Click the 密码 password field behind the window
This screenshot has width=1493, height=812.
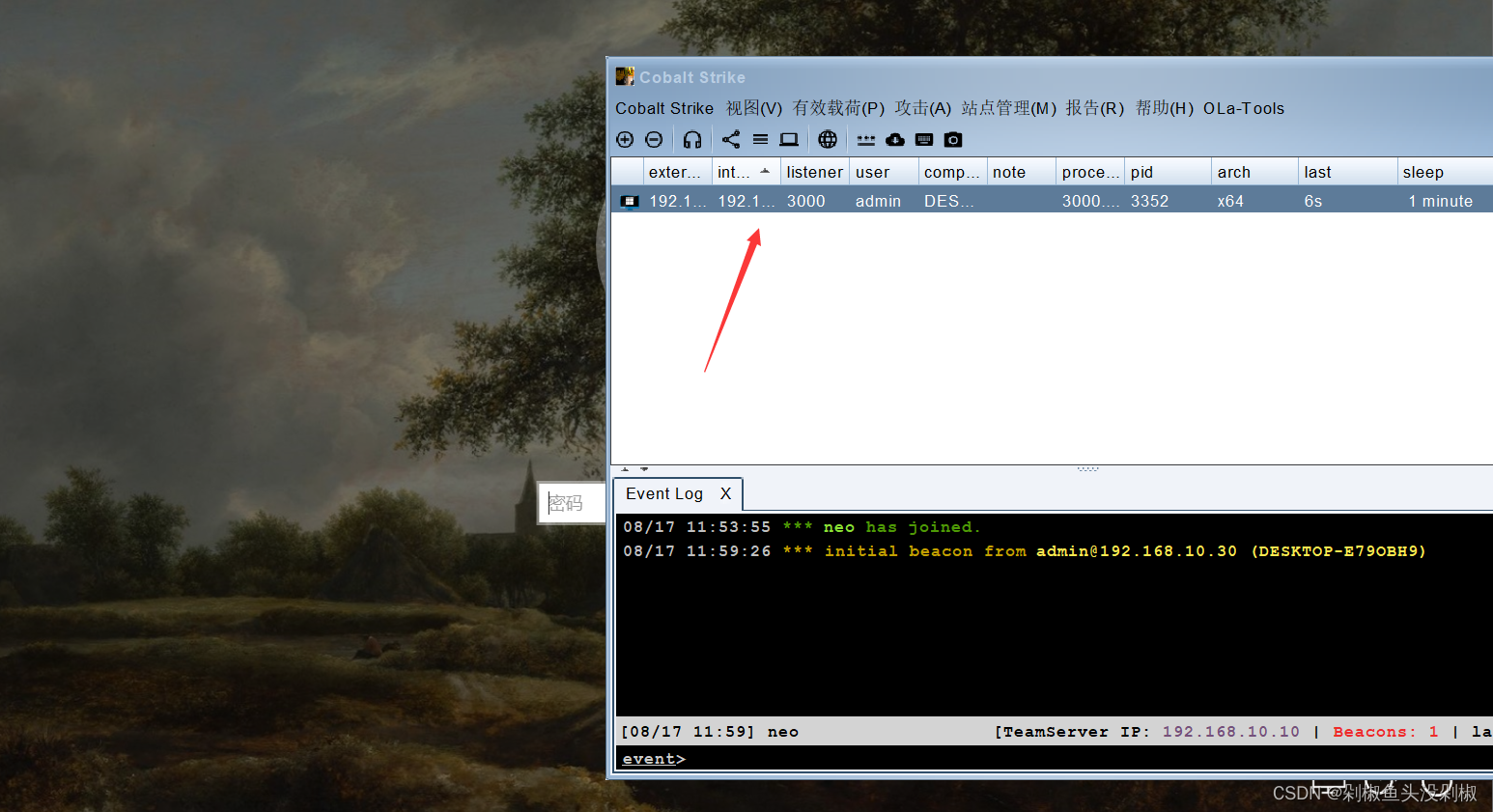click(x=572, y=503)
